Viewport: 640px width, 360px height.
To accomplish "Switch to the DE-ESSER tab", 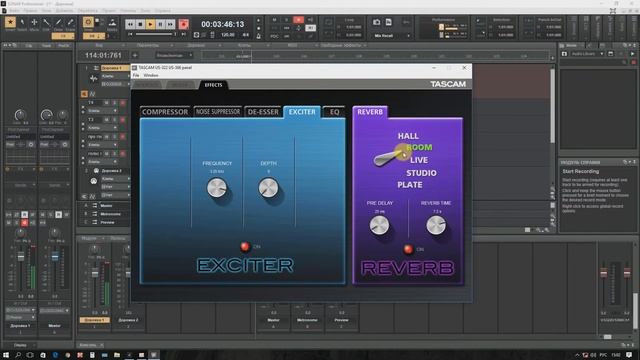I will [x=263, y=112].
